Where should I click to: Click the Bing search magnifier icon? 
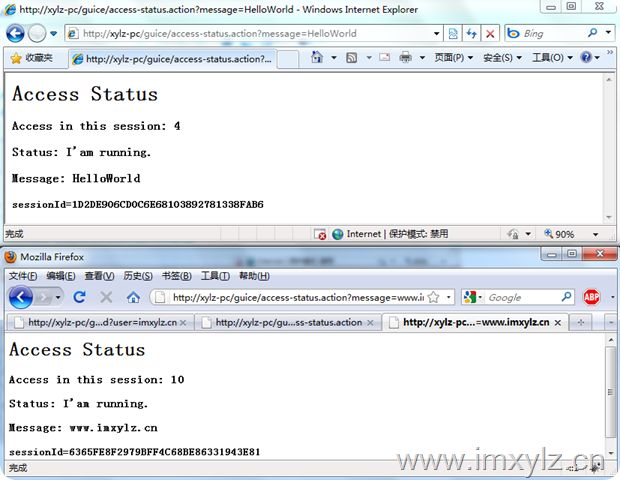[592, 33]
